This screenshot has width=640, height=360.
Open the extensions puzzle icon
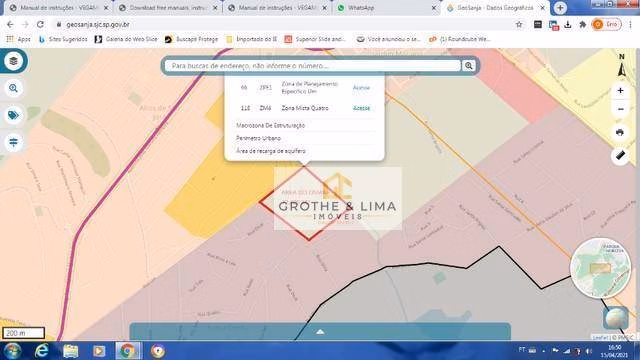(582, 24)
